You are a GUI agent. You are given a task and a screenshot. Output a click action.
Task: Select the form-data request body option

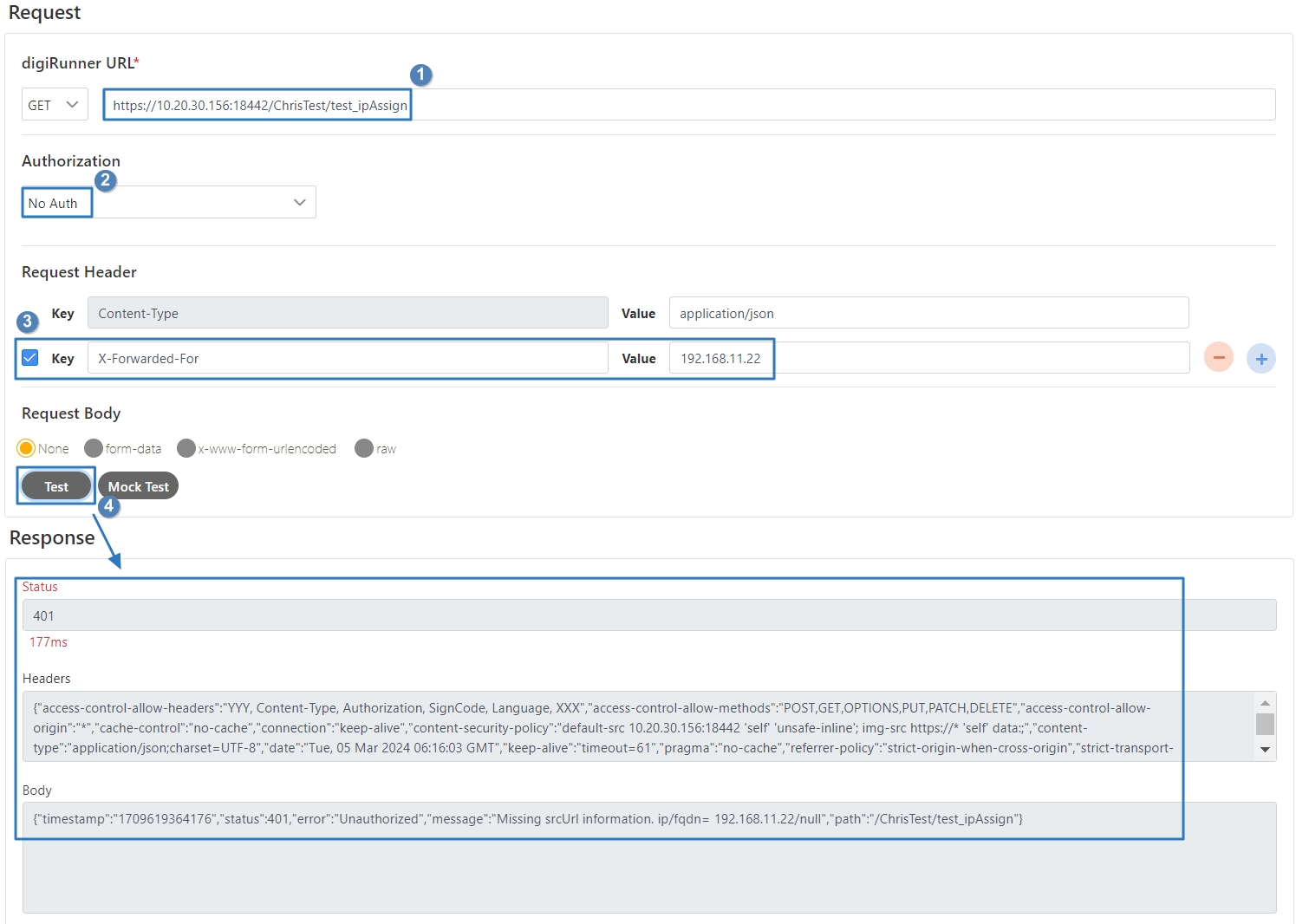pos(94,448)
